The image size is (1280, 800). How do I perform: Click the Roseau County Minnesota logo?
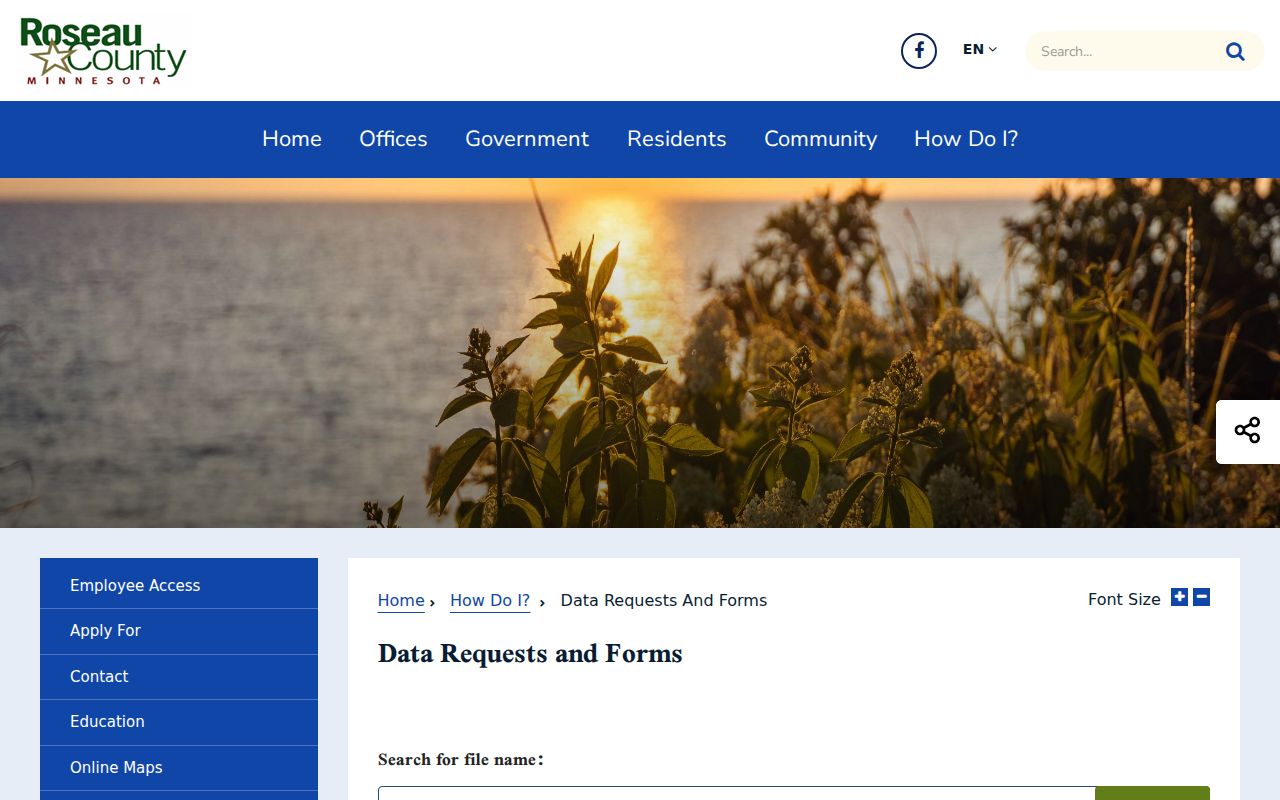pos(103,51)
